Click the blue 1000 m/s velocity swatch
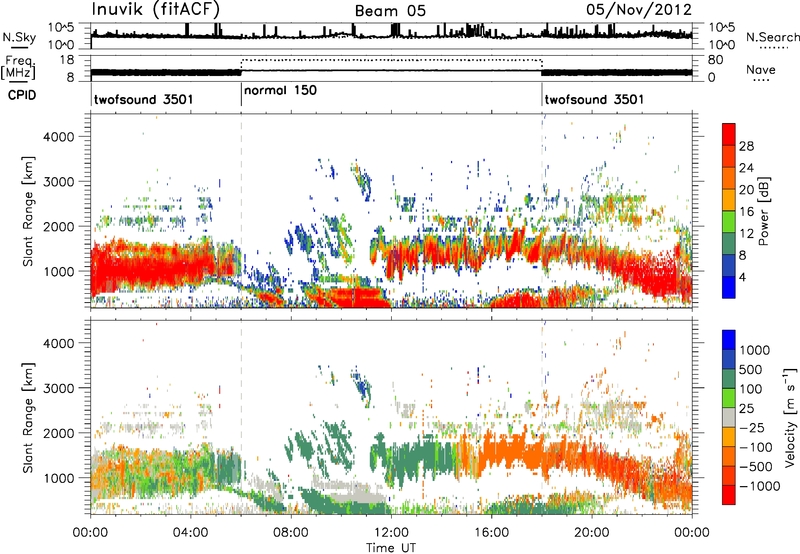This screenshot has width=800, height=554. point(729,340)
